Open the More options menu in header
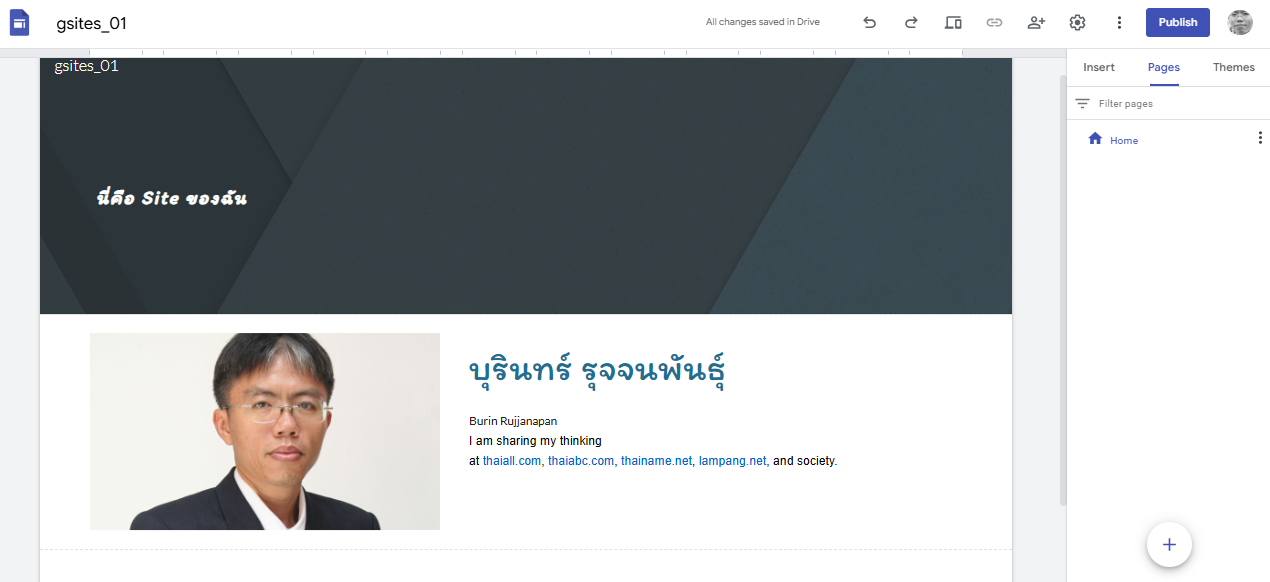1270x582 pixels. point(1119,22)
